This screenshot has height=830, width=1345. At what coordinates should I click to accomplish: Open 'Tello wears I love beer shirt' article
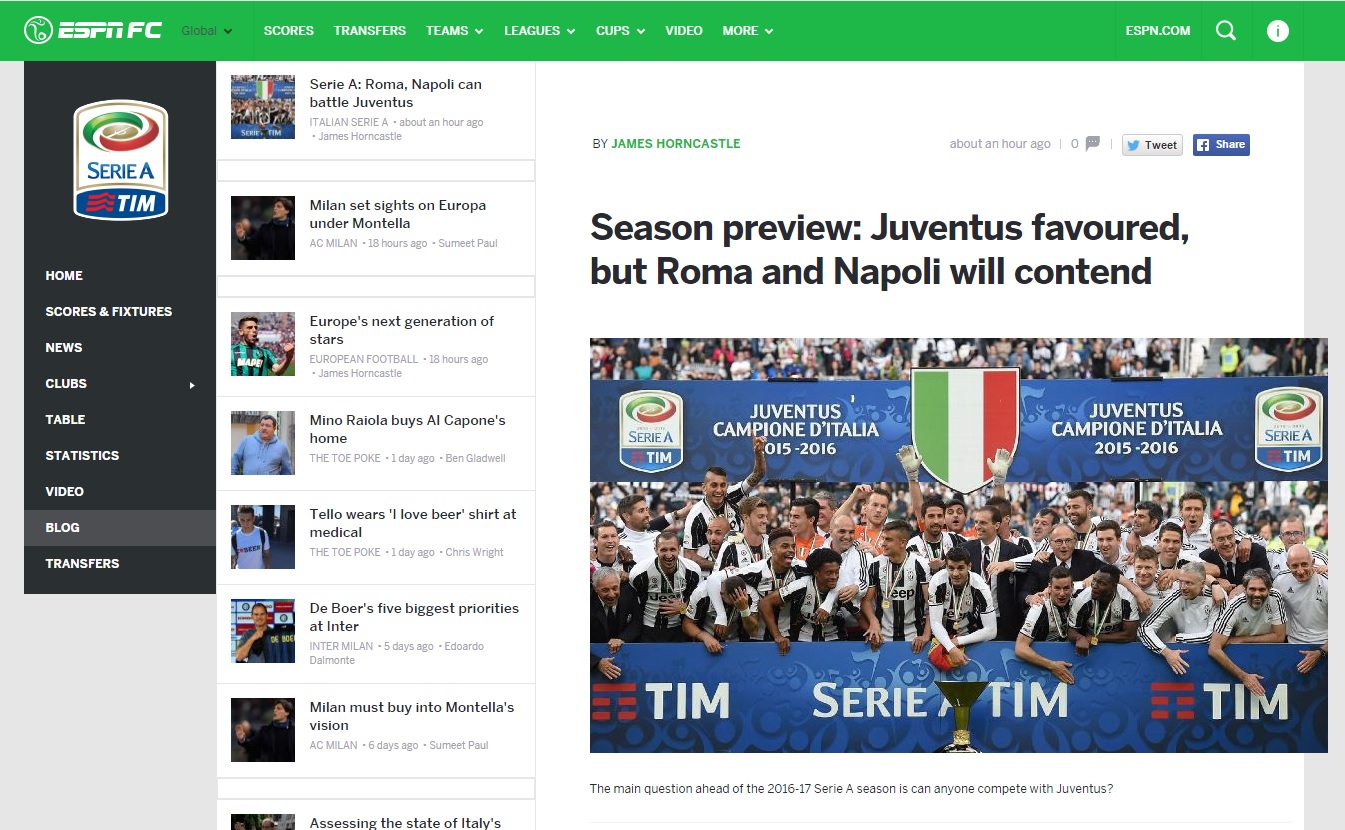pyautogui.click(x=413, y=523)
